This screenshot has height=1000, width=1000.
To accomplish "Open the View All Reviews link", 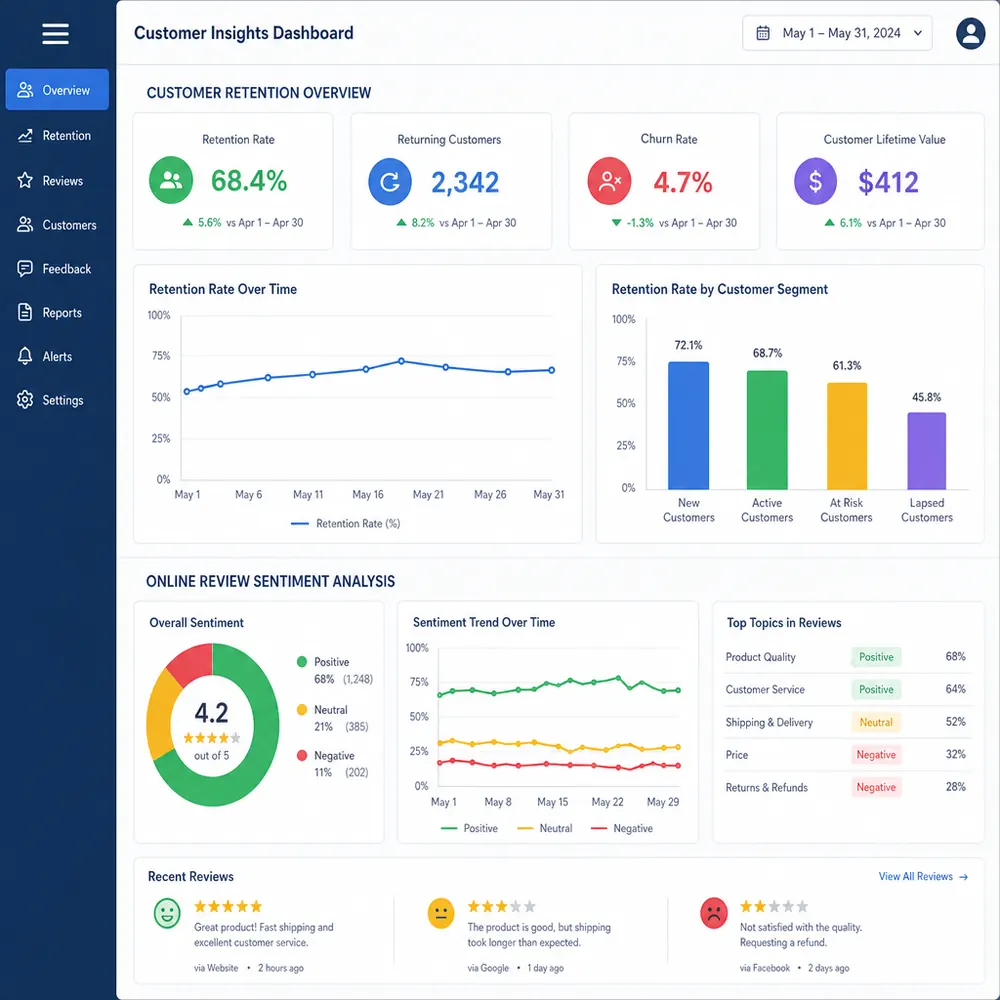I will [923, 876].
